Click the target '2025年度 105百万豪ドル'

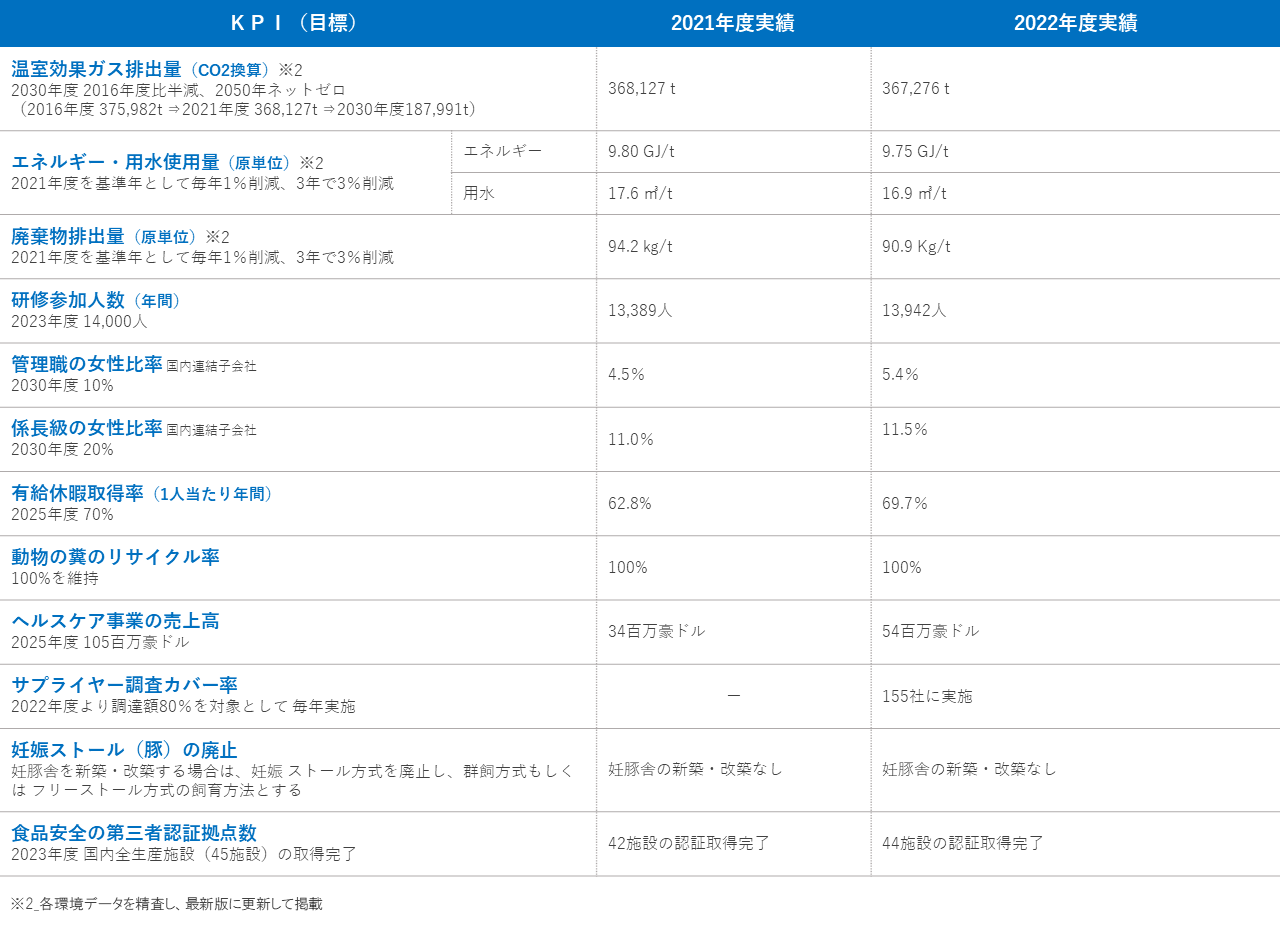[x=100, y=642]
